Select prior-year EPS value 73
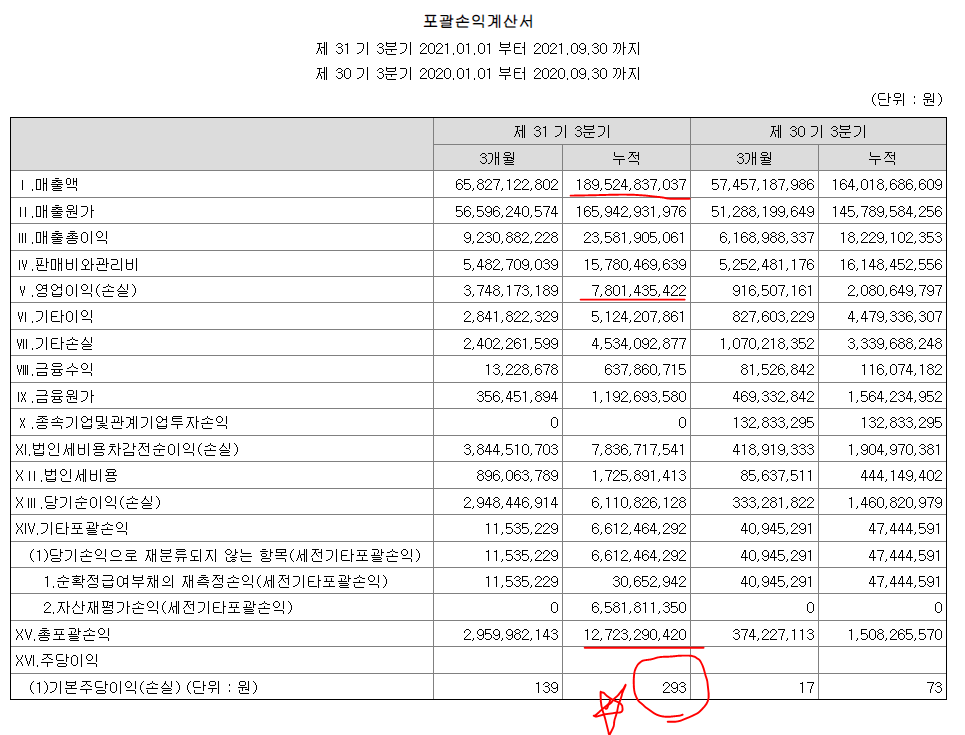This screenshot has height=735, width=965. pos(934,688)
